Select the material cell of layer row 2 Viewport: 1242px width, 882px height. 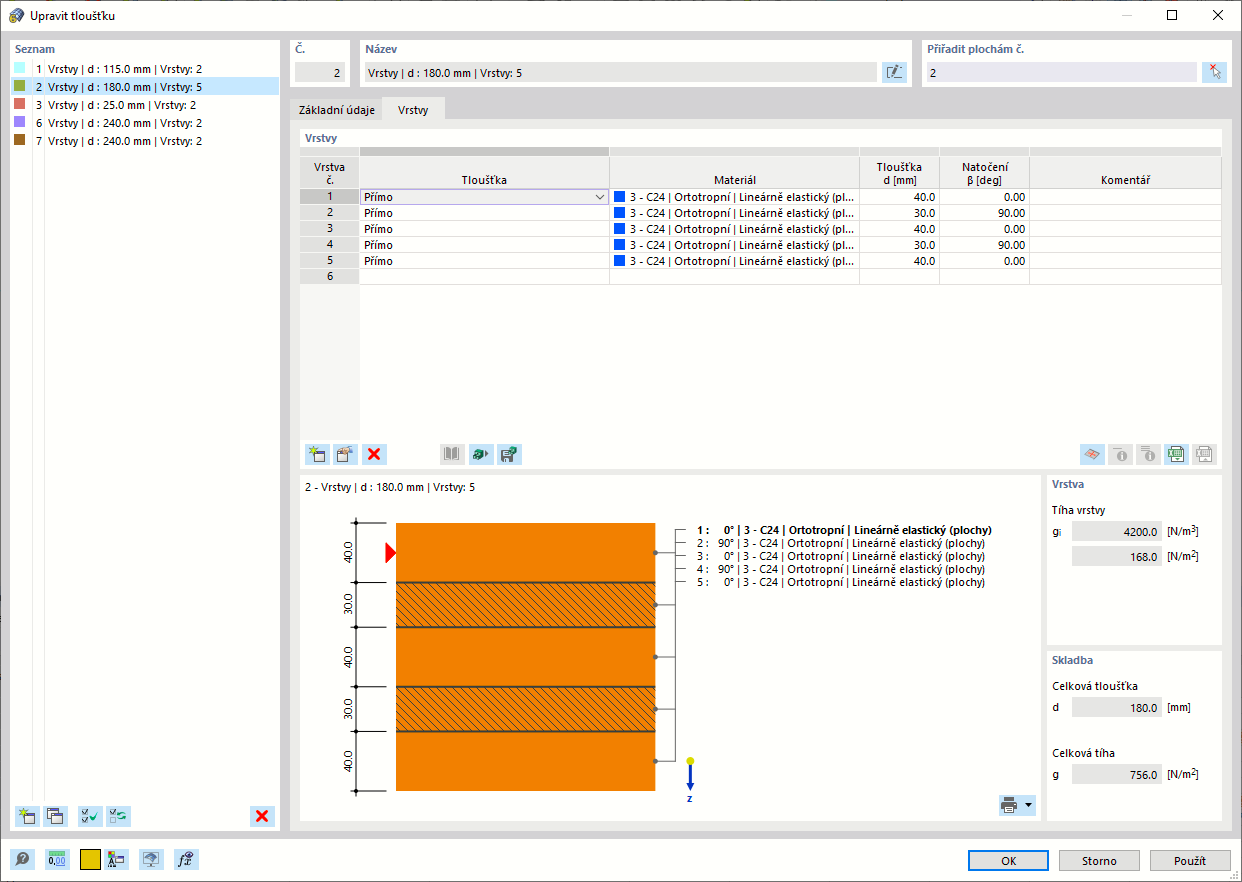(734, 213)
